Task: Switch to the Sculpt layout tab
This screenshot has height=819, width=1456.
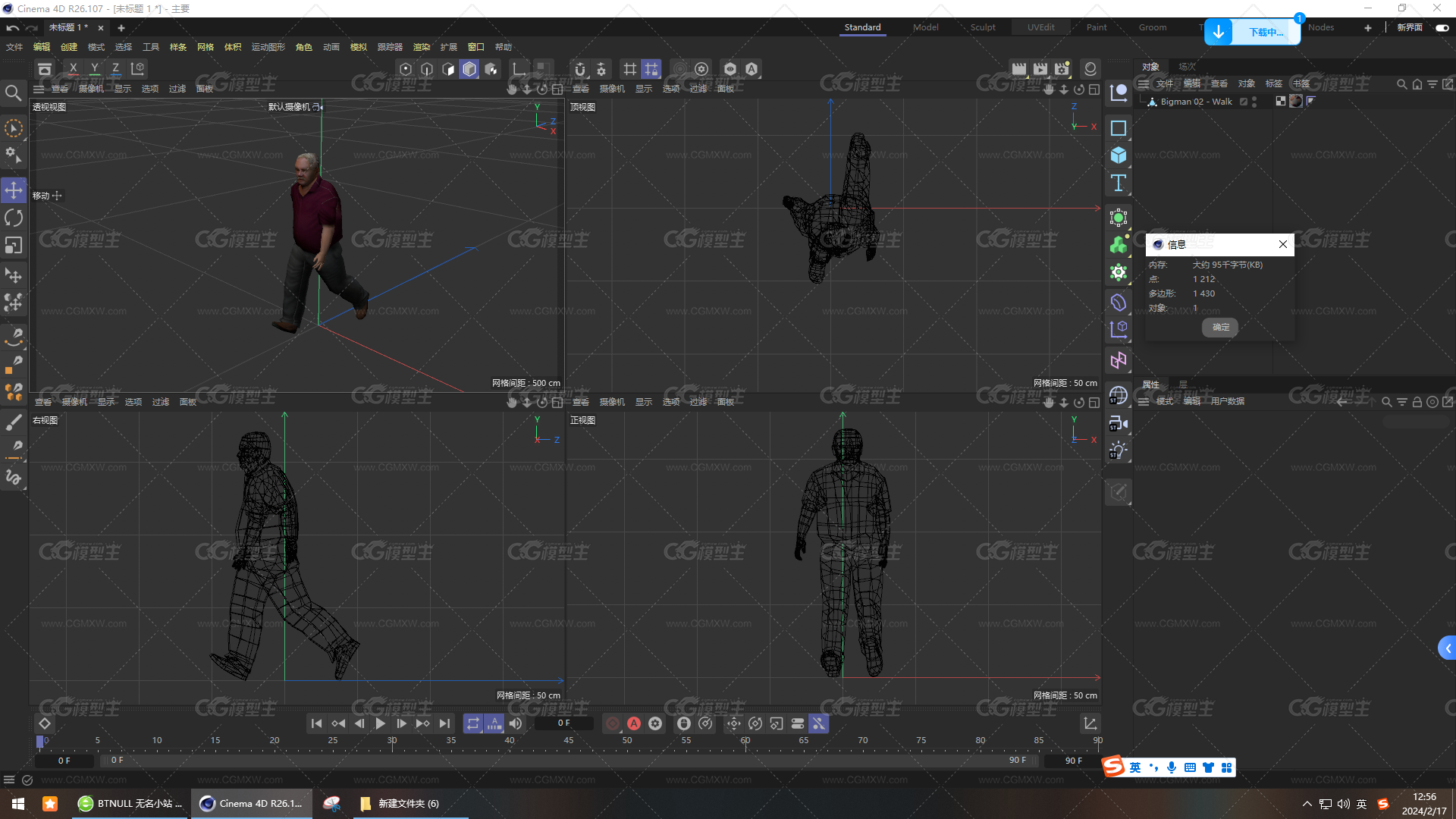Action: [x=983, y=27]
